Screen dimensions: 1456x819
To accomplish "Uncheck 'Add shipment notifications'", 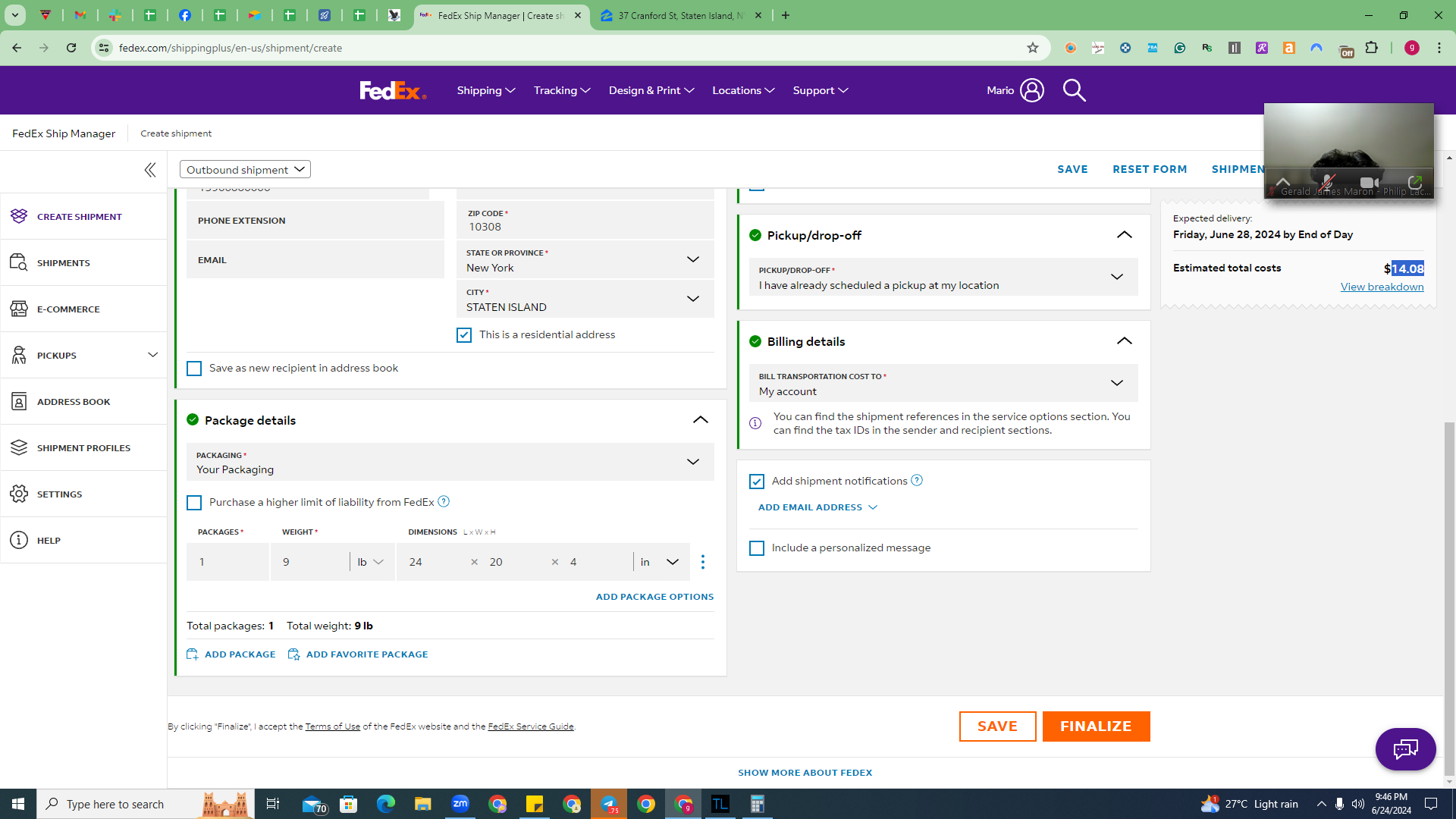I will [757, 482].
